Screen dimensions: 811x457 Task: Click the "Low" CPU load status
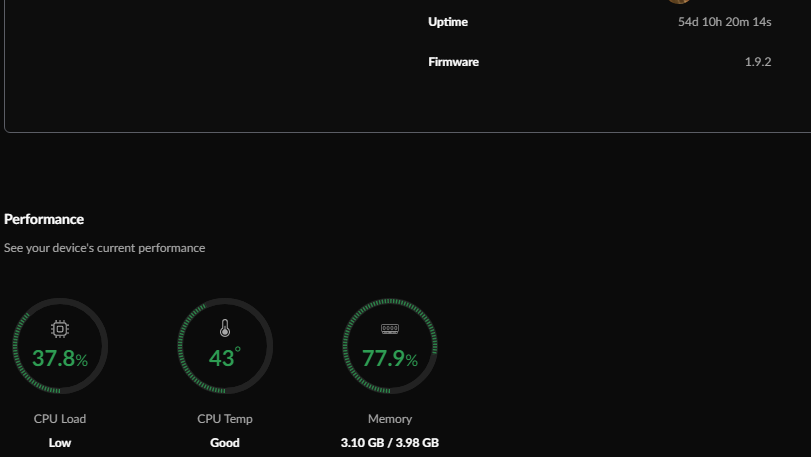[x=60, y=442]
